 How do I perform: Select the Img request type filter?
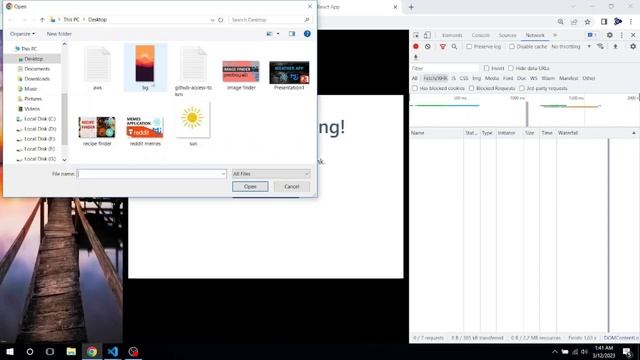point(476,78)
